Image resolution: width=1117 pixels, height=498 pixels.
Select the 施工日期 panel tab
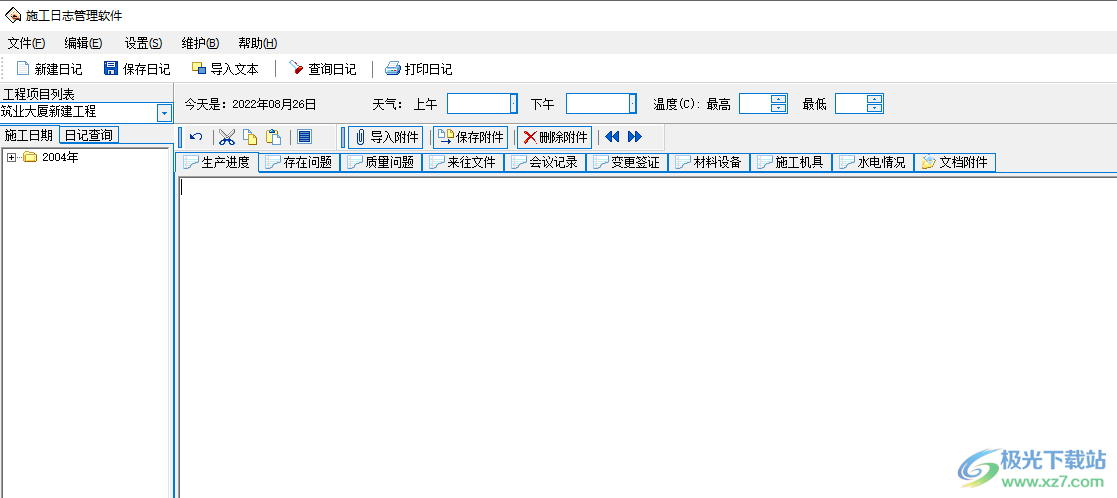point(28,135)
